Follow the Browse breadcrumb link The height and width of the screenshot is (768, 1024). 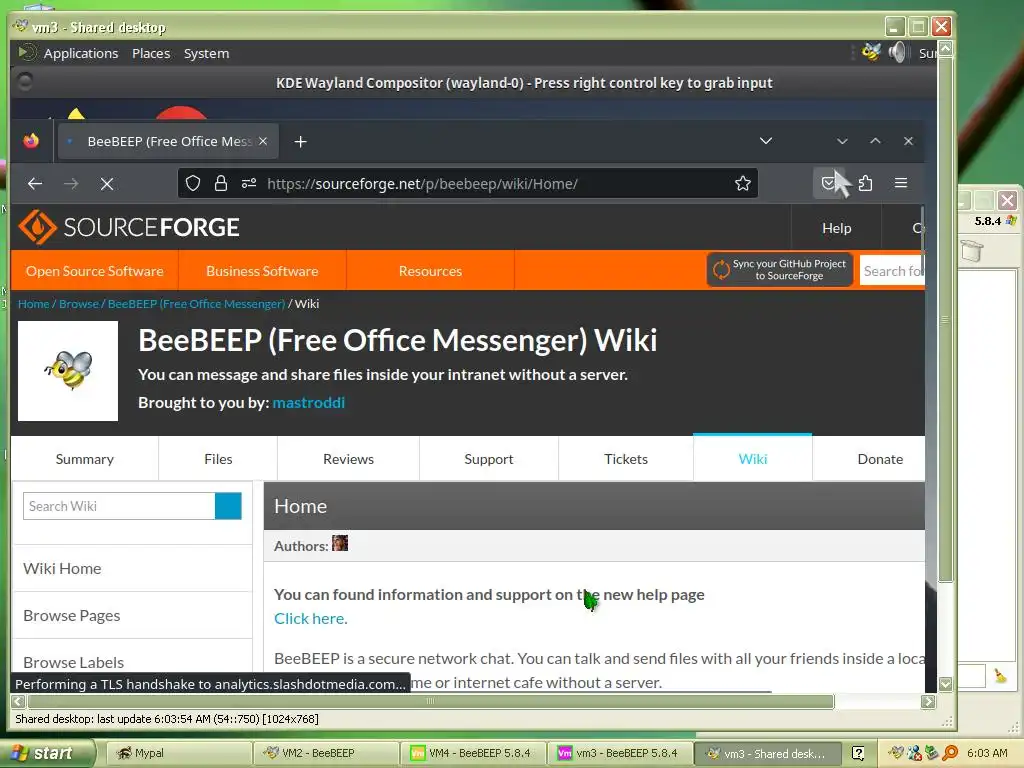[x=78, y=304]
